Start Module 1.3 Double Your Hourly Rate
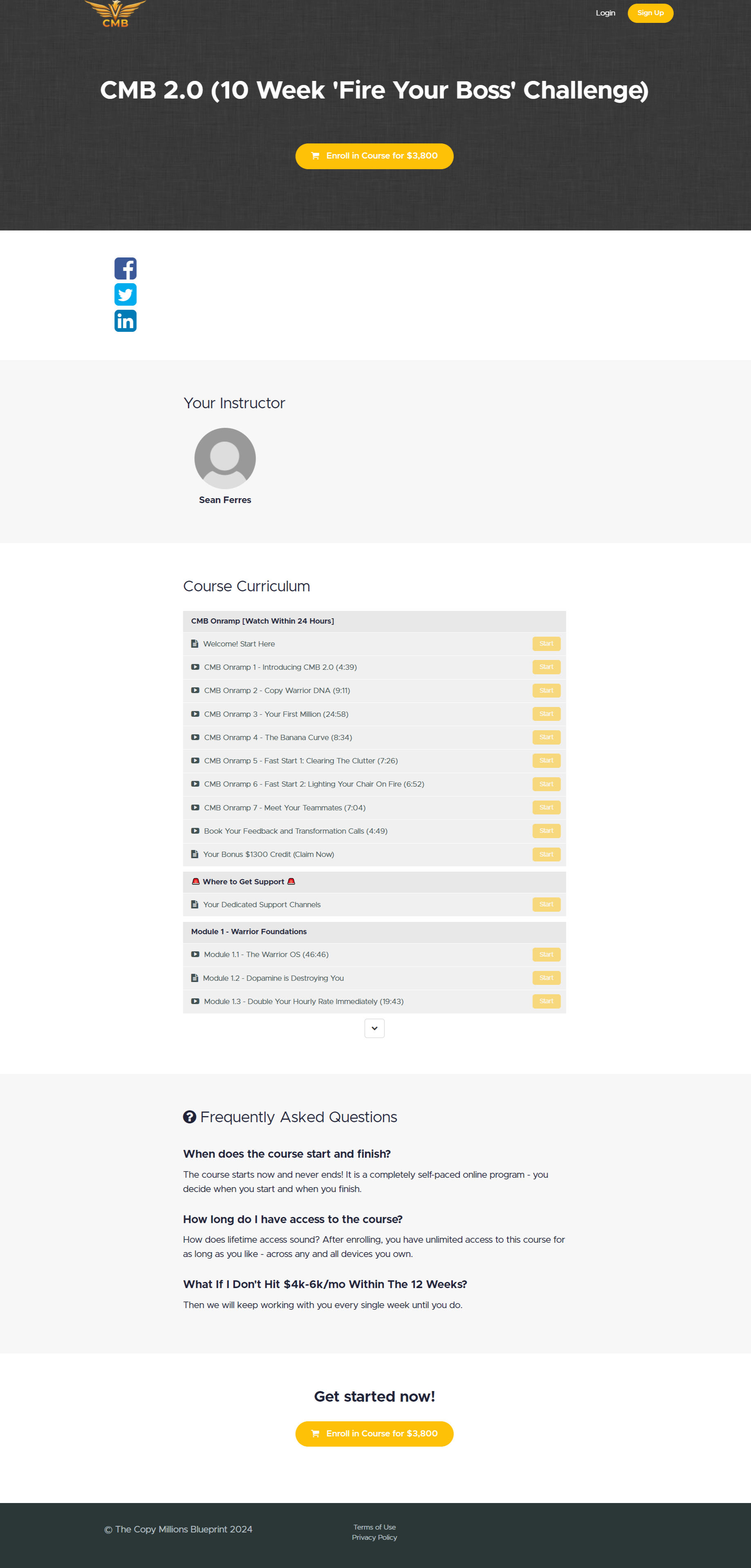The width and height of the screenshot is (751, 1568). tap(546, 1001)
